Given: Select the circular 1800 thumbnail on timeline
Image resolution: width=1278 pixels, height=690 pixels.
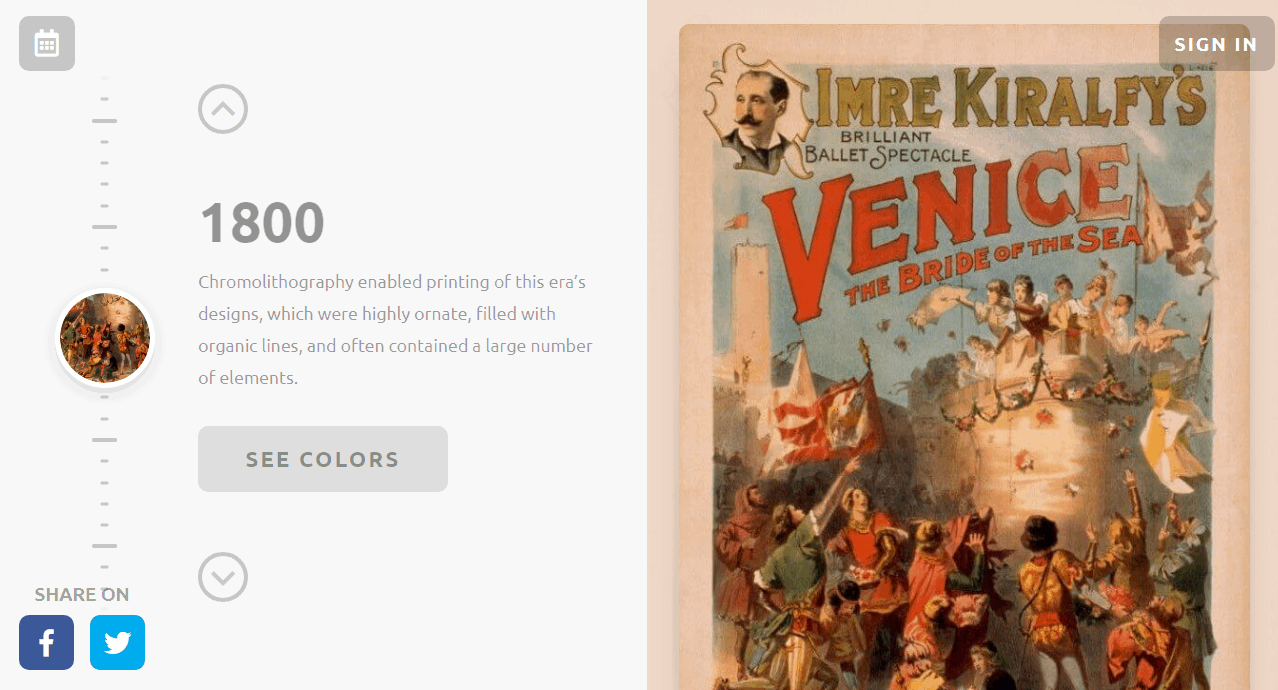Looking at the screenshot, I should click(105, 338).
